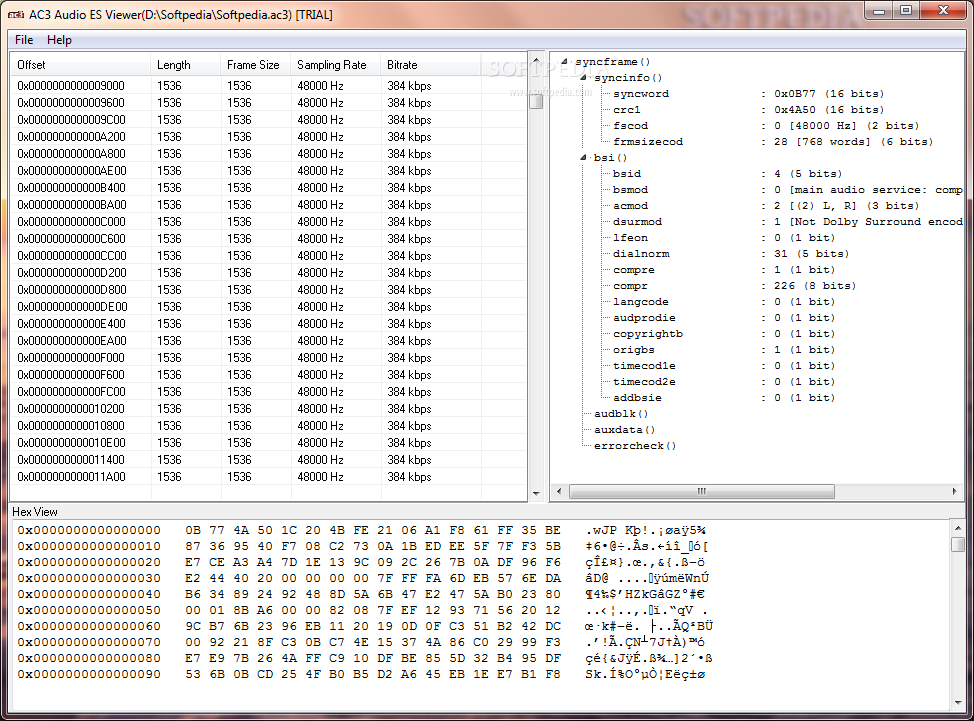974x721 pixels.
Task: Select the audprodie tree entry
Action: [x=724, y=318]
